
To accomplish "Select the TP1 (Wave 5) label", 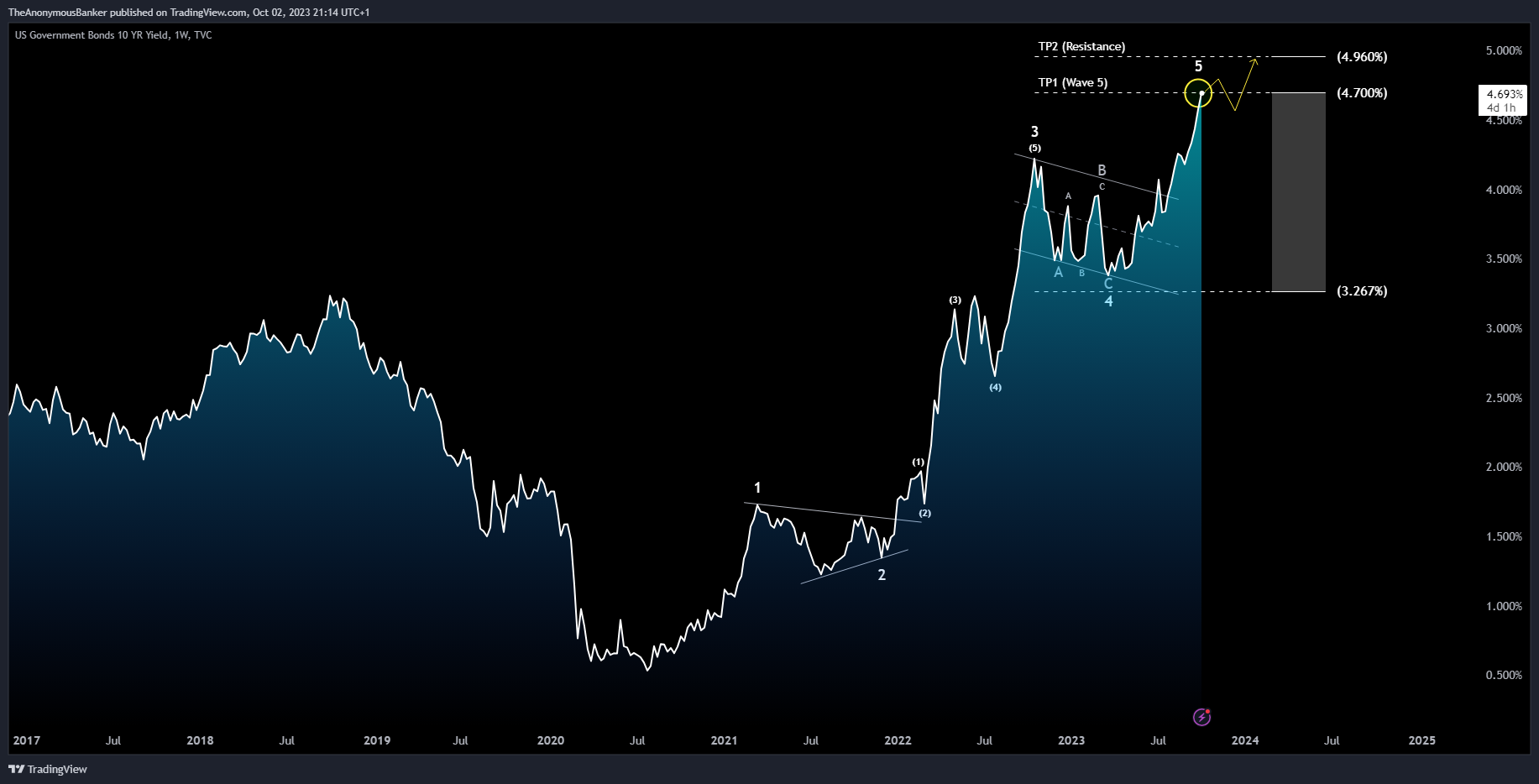I will (1073, 82).
